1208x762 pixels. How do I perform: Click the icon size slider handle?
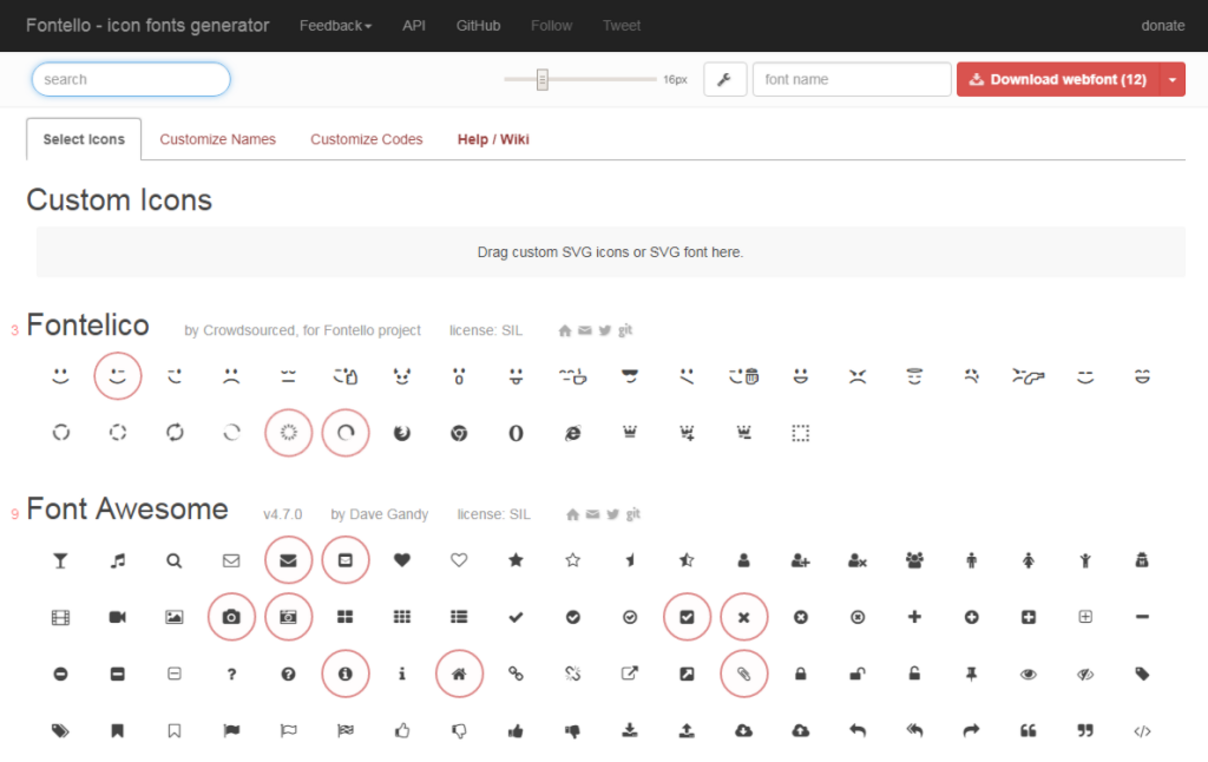[542, 79]
